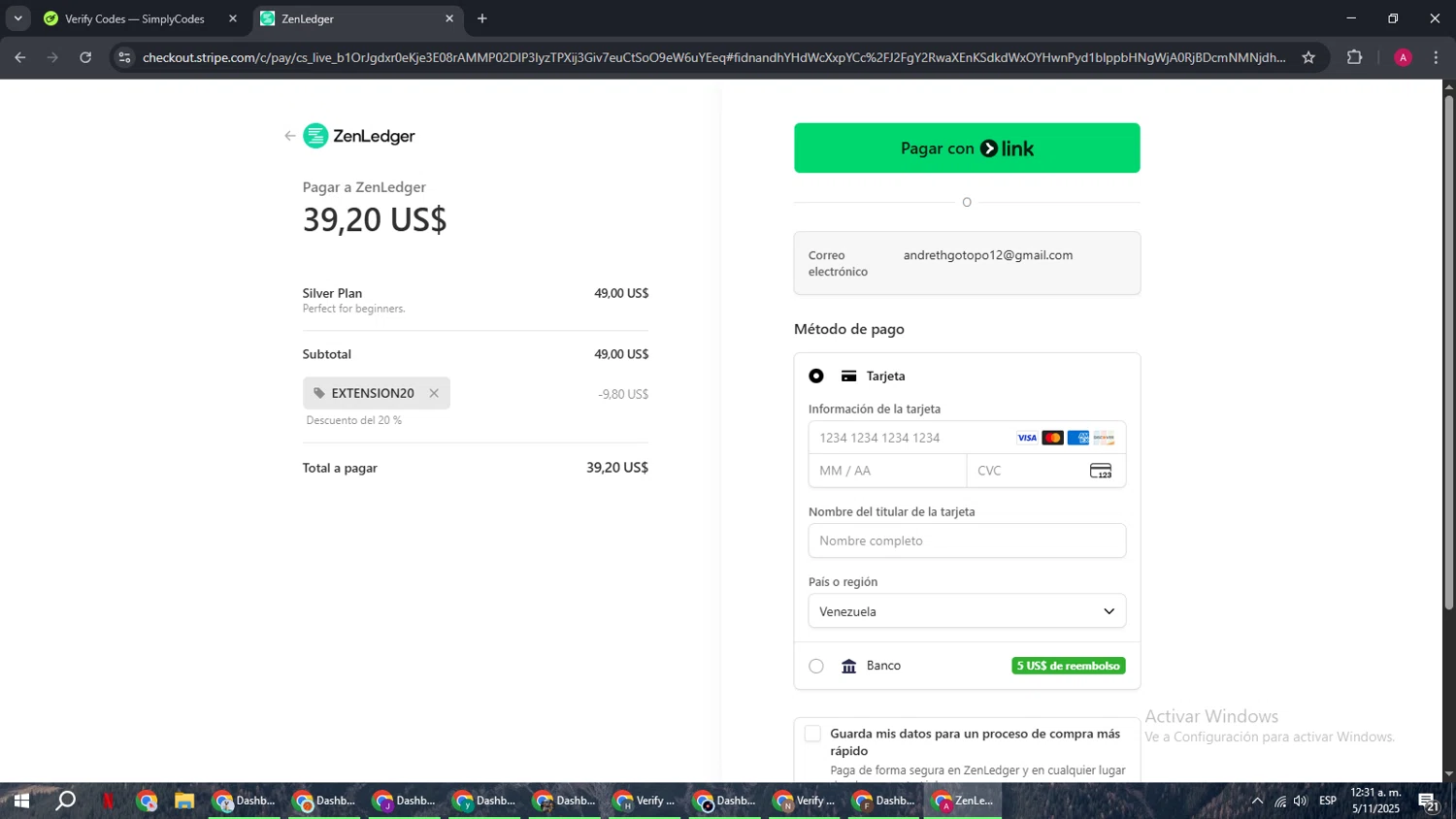Click the Nombre completo field

(967, 541)
